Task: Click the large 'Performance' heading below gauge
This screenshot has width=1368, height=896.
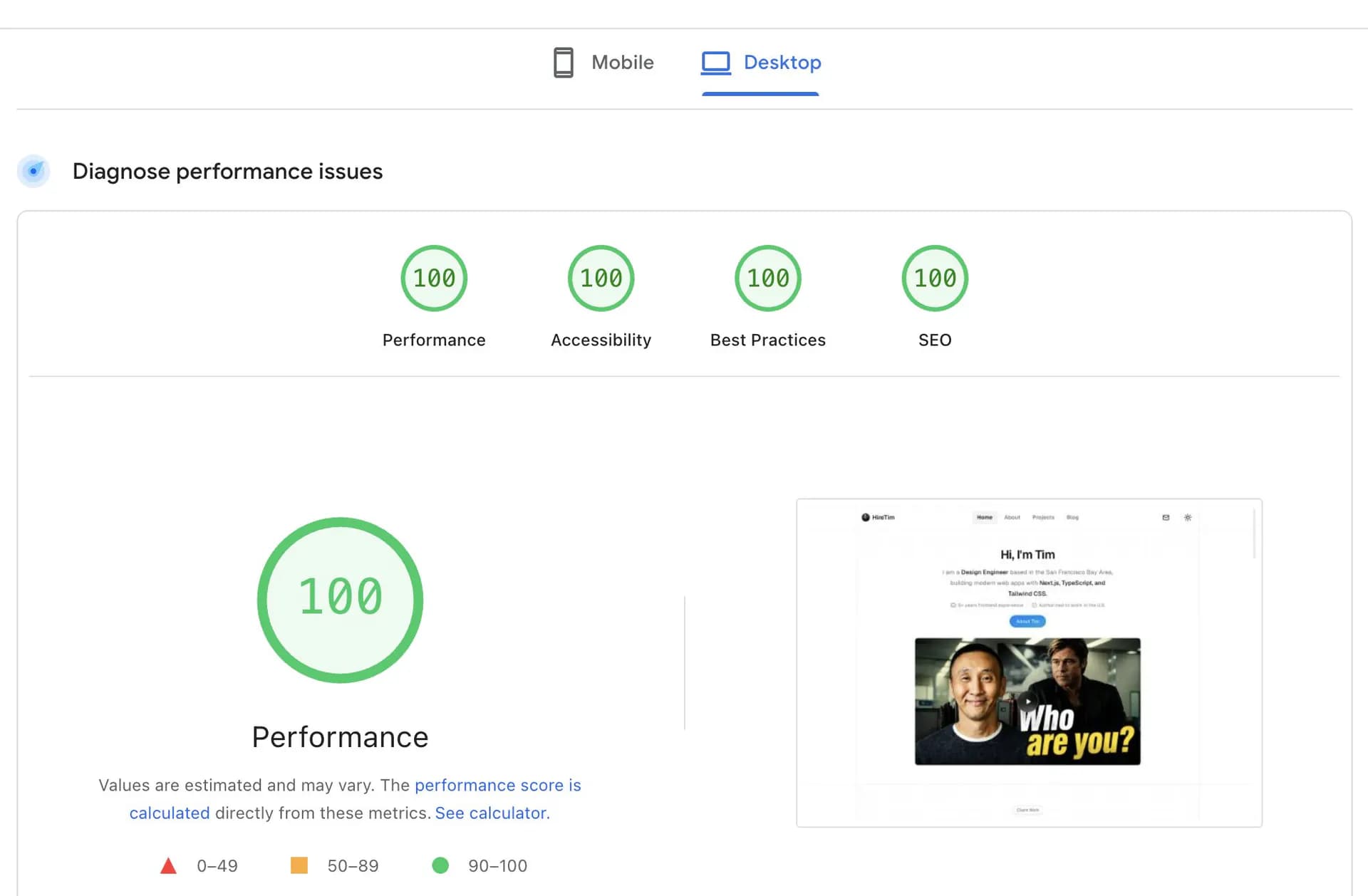Action: click(340, 736)
